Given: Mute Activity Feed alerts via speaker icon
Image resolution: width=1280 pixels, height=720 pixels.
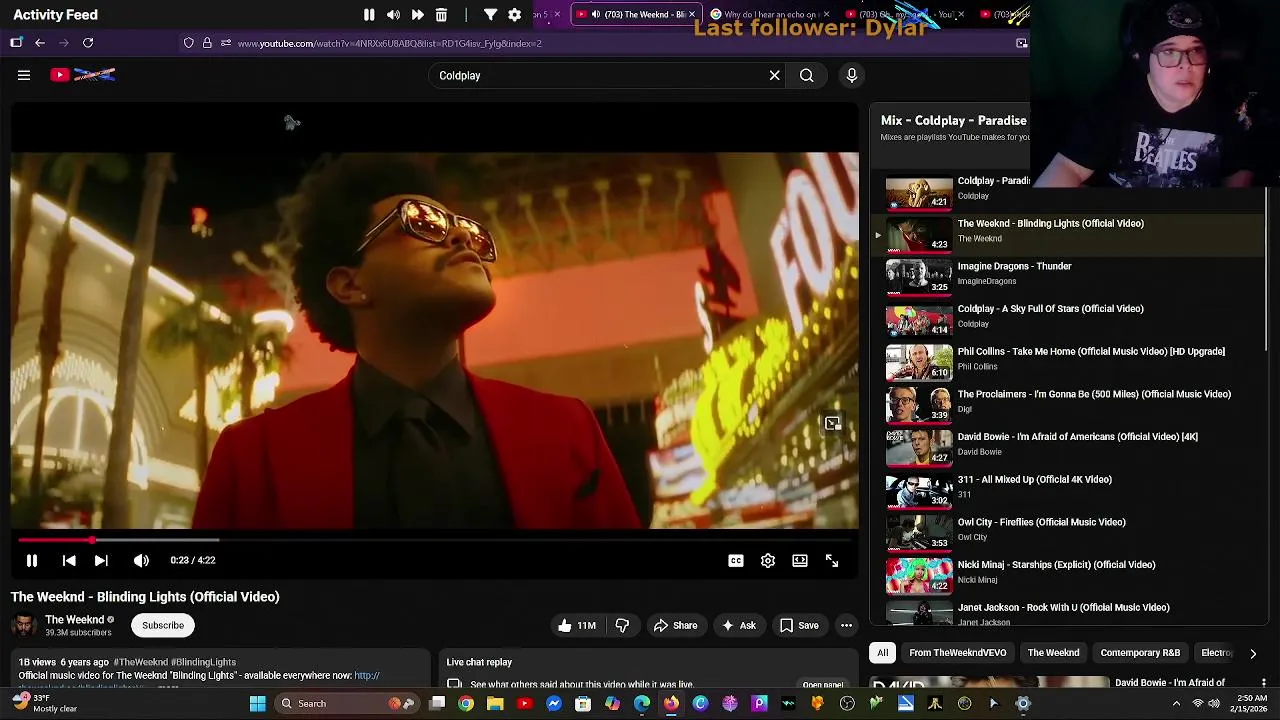Looking at the screenshot, I should [x=393, y=15].
